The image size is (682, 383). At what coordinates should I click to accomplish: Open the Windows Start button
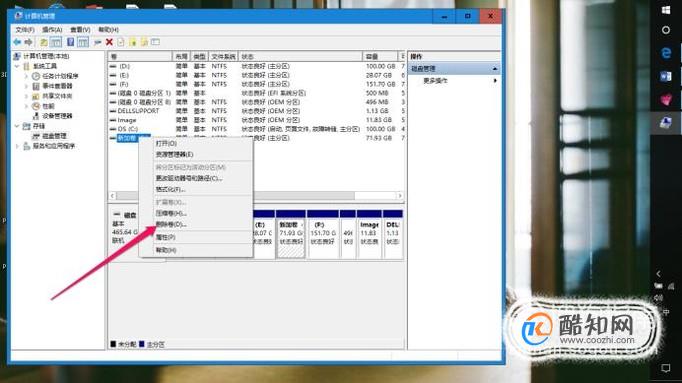[x=665, y=10]
